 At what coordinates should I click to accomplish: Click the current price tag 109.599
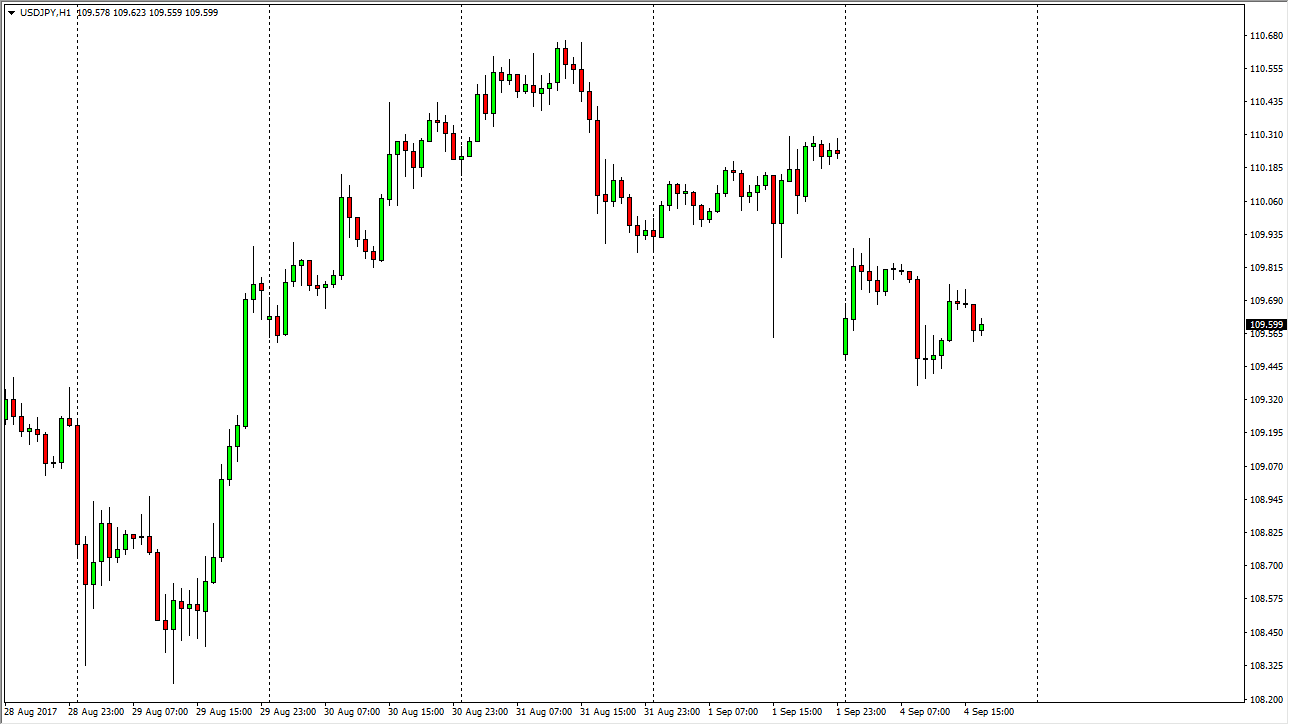1266,325
